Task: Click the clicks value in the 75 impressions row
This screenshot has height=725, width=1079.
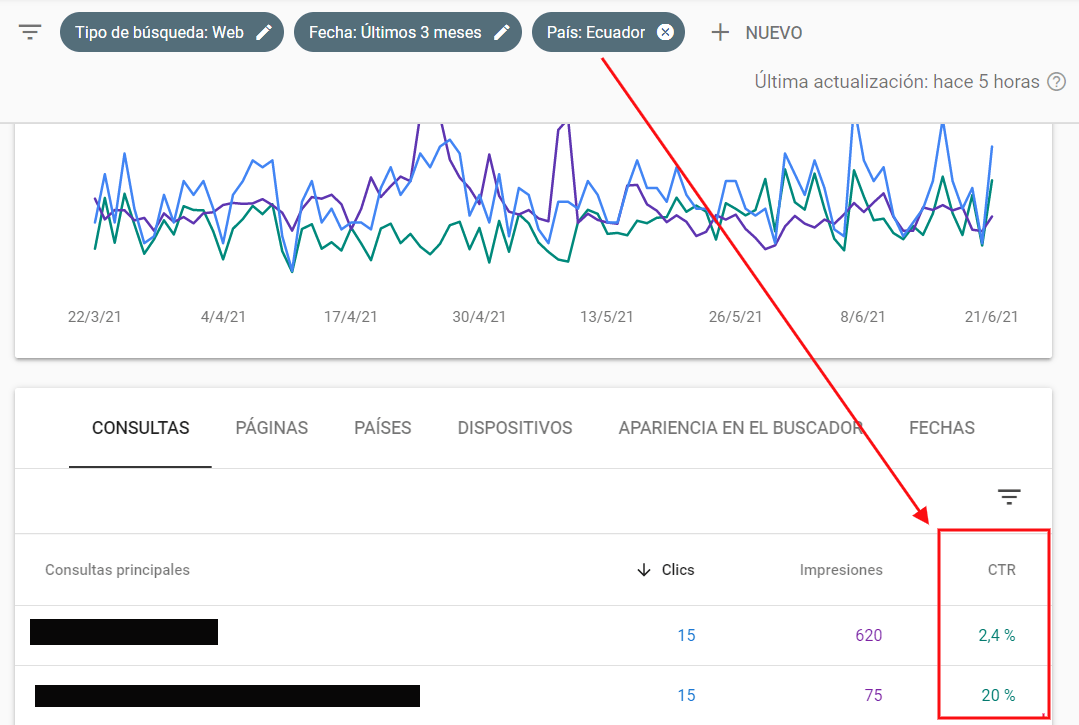Action: (x=686, y=695)
